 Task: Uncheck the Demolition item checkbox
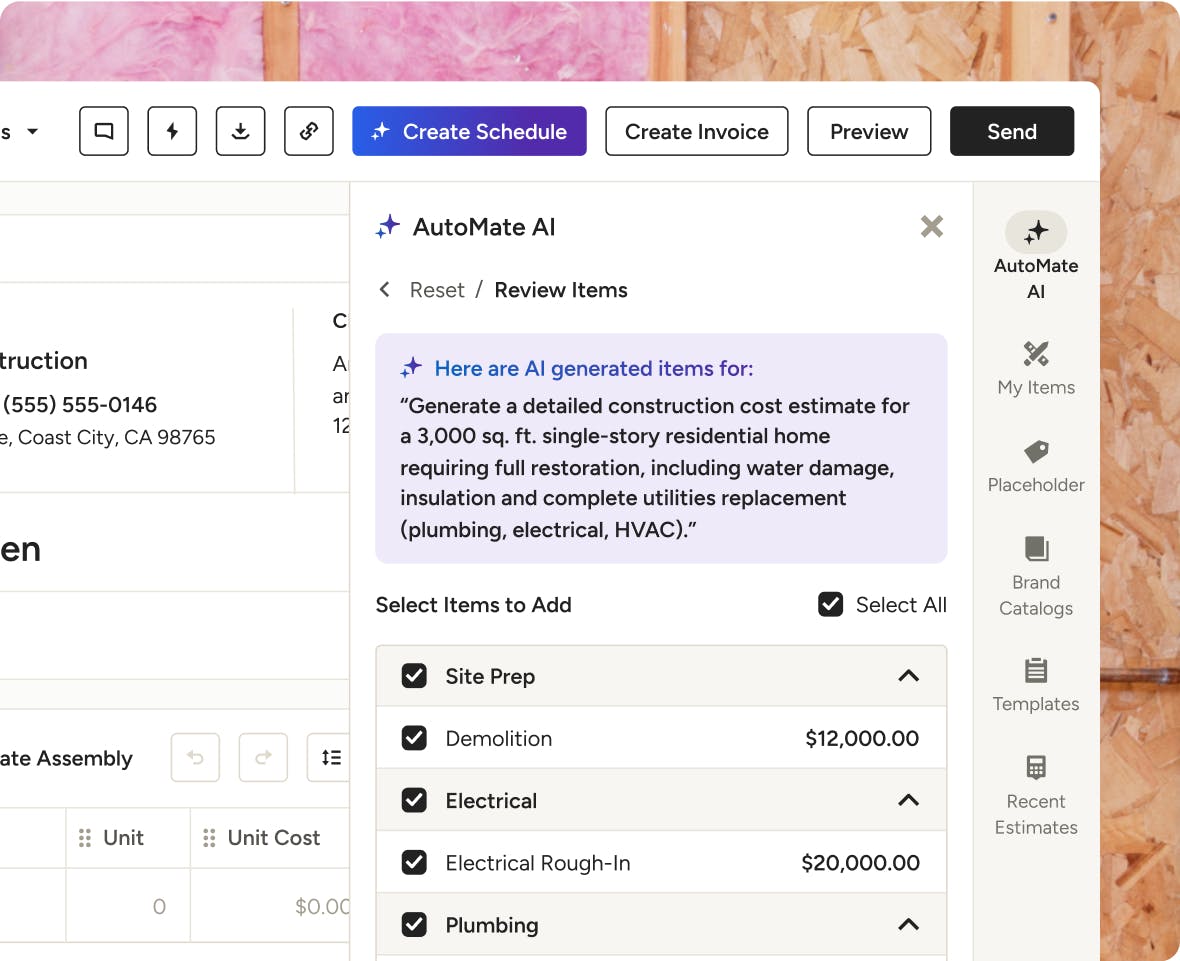click(x=414, y=738)
